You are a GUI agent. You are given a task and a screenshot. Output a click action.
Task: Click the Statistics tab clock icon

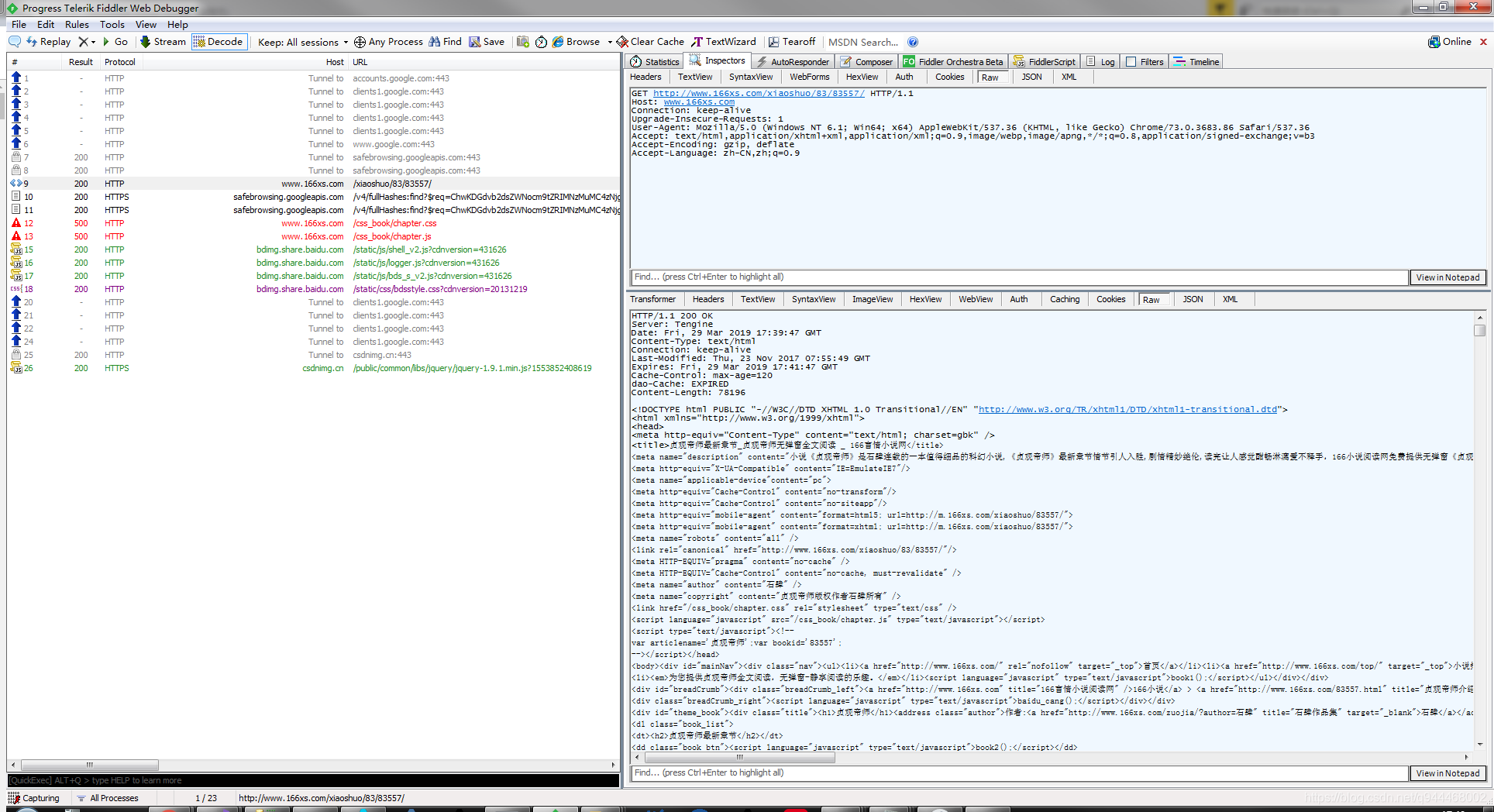tap(636, 62)
